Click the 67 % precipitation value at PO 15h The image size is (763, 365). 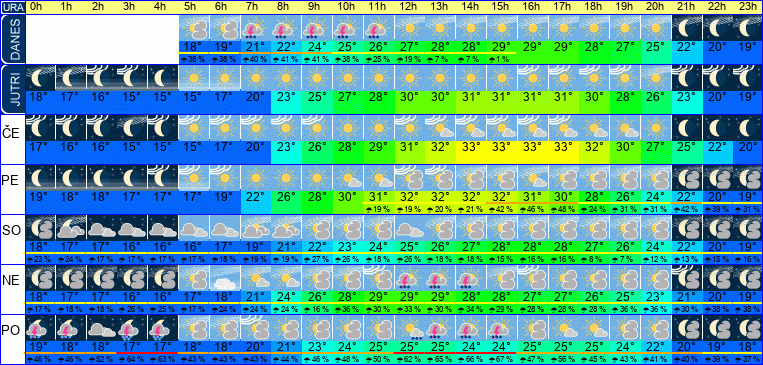[502, 359]
